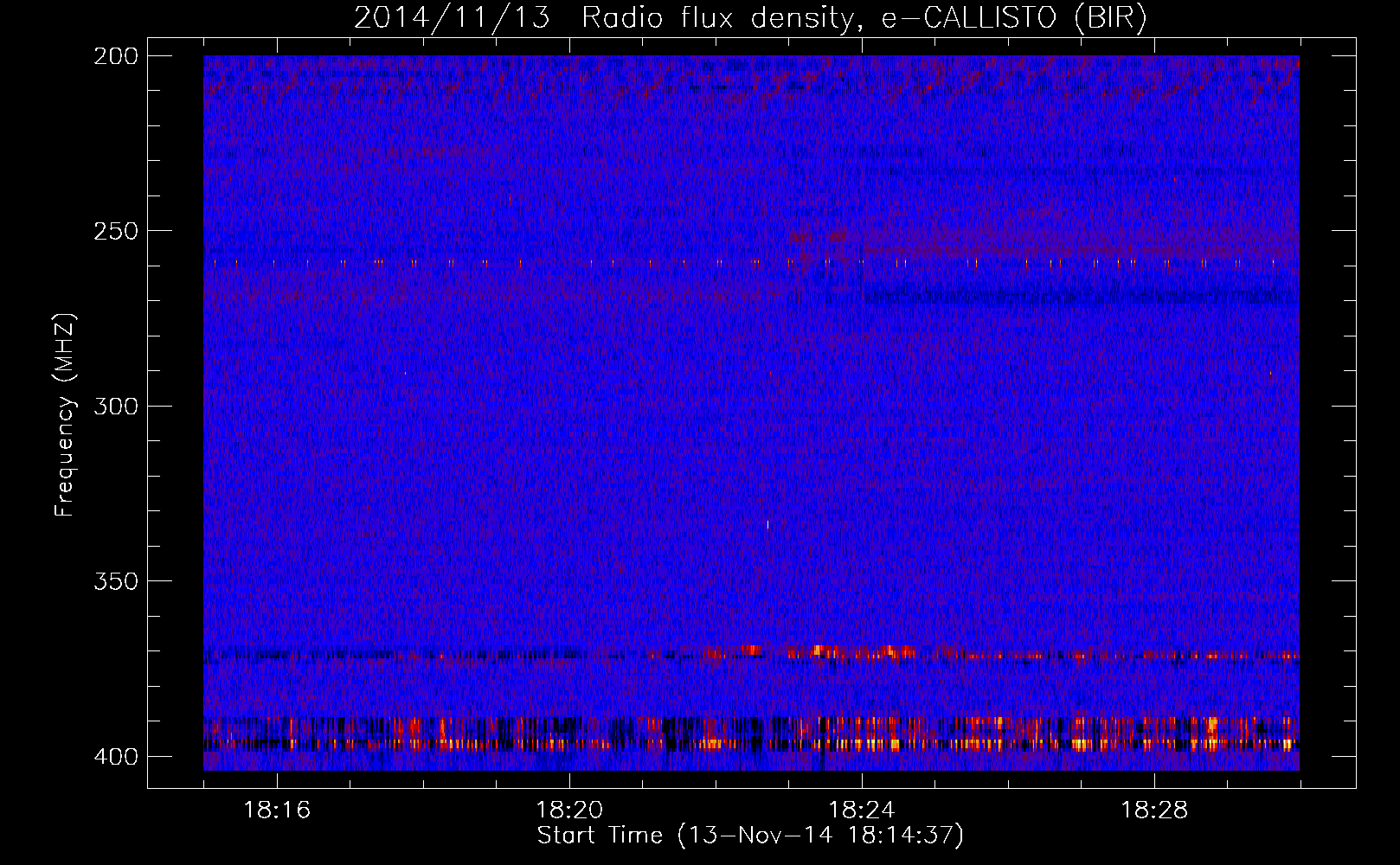The image size is (1400, 865).
Task: Click the plot title '2014/11/13 Radio flux density'
Action: [750, 18]
